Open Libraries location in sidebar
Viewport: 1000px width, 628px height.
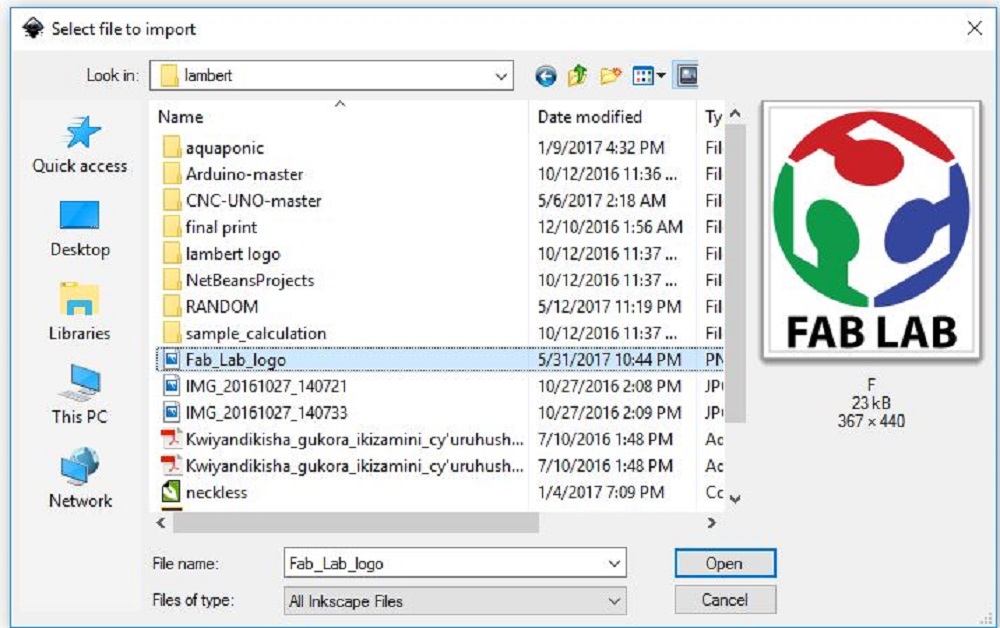80,312
